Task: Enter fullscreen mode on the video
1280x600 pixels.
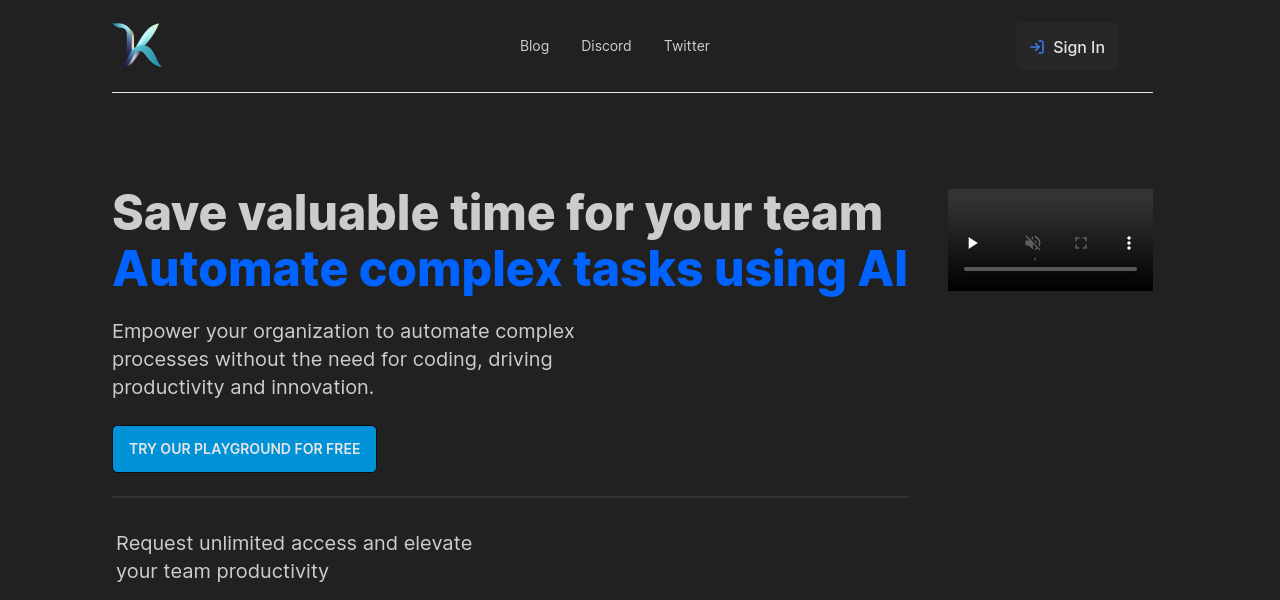Action: click(x=1081, y=243)
